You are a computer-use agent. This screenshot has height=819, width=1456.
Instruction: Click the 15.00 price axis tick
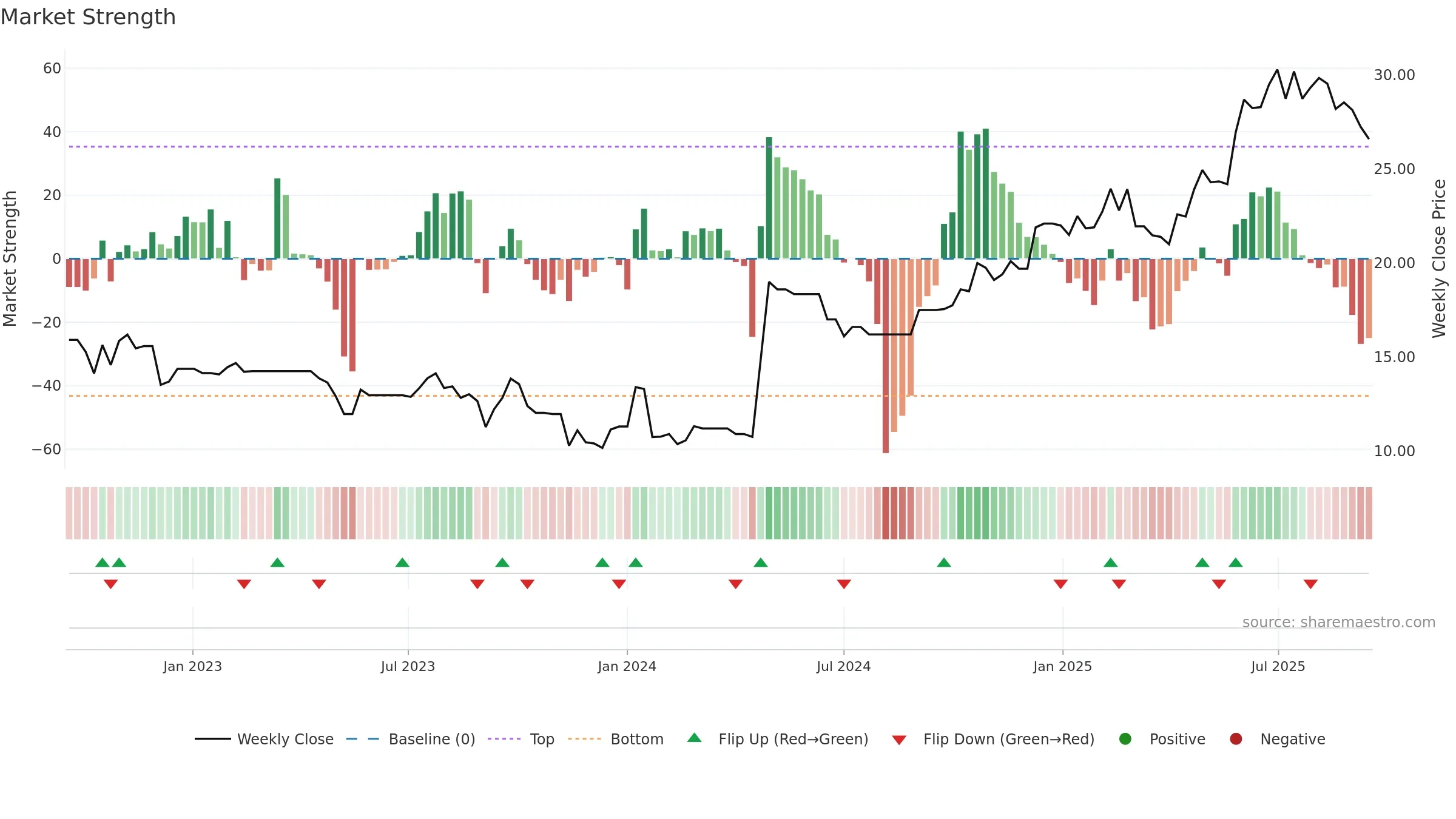click(1394, 357)
